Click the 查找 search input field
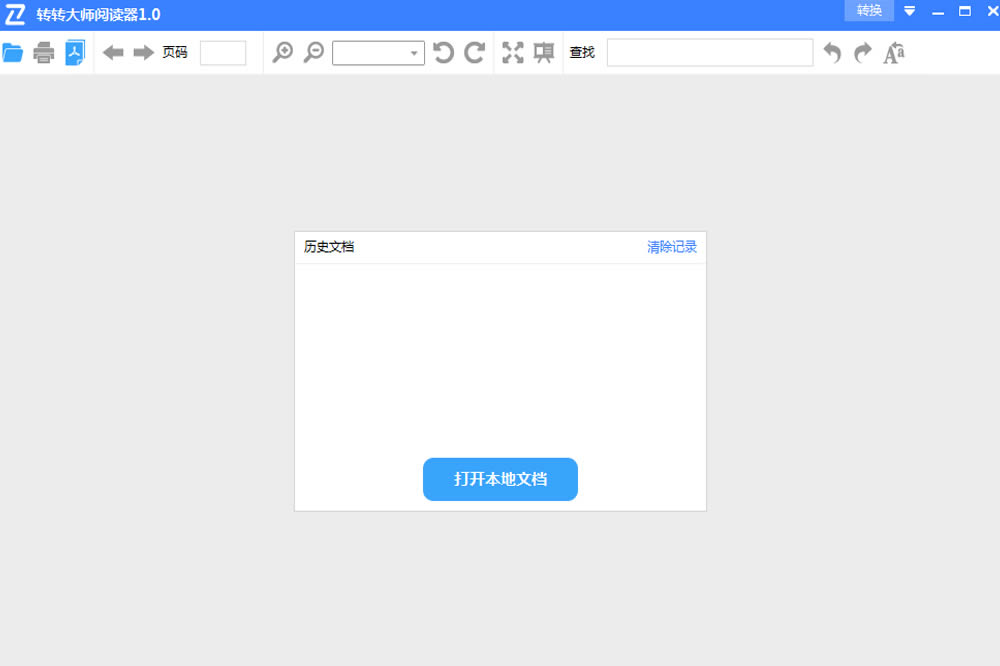The height and width of the screenshot is (666, 1000). (710, 53)
